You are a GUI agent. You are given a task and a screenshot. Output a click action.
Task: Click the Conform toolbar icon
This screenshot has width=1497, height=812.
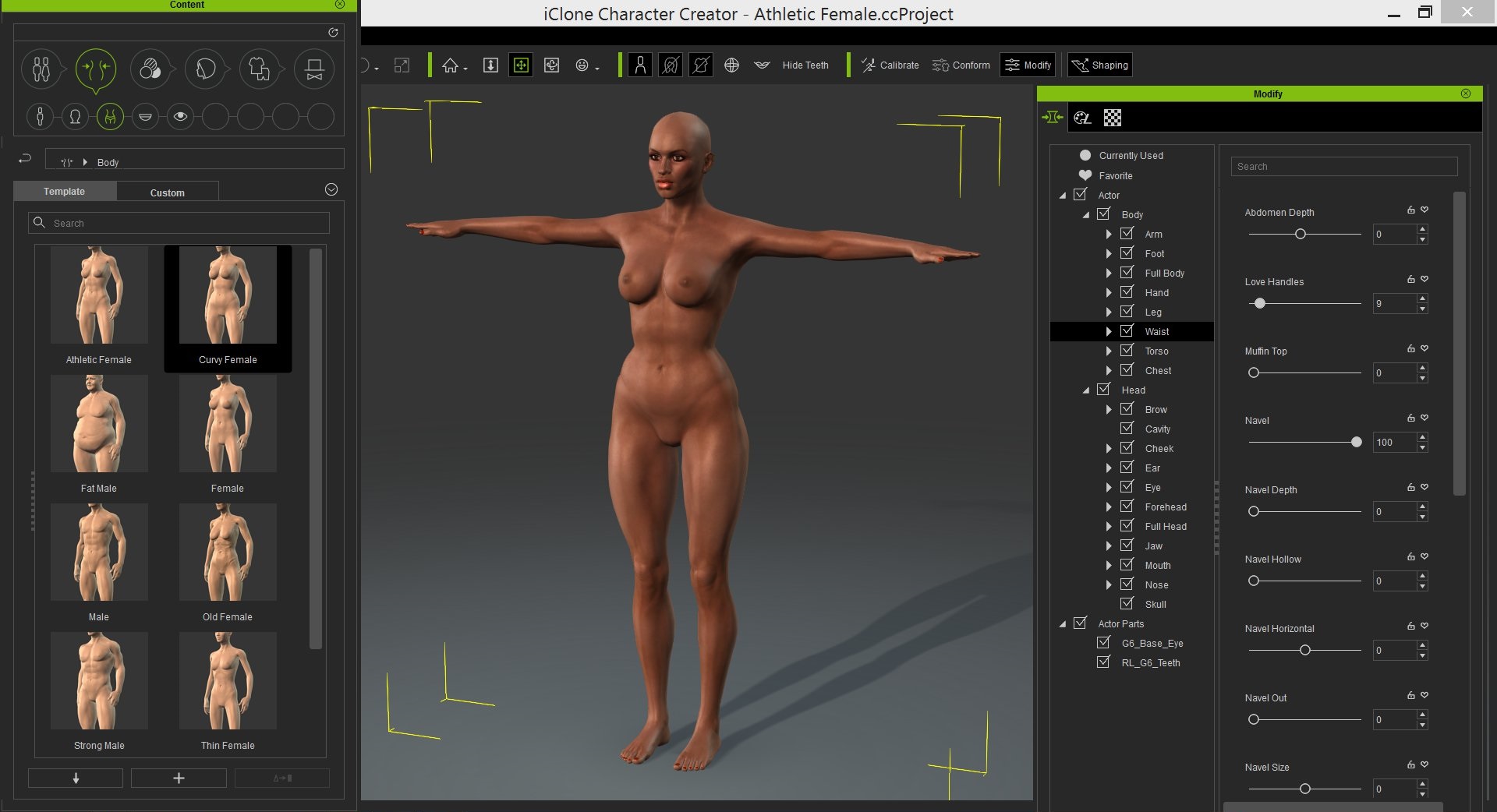click(961, 65)
